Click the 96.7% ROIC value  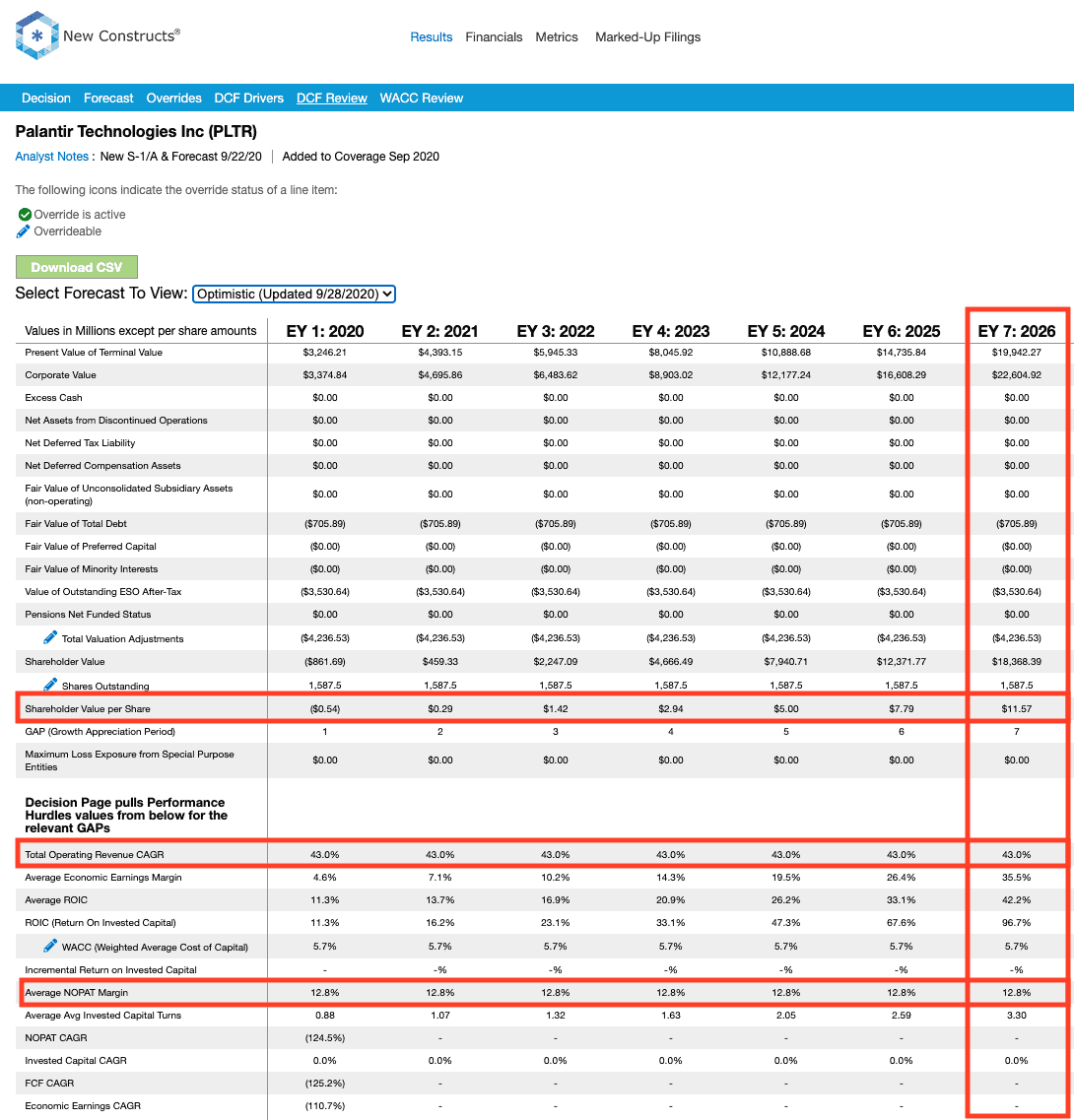pyautogui.click(x=1017, y=923)
